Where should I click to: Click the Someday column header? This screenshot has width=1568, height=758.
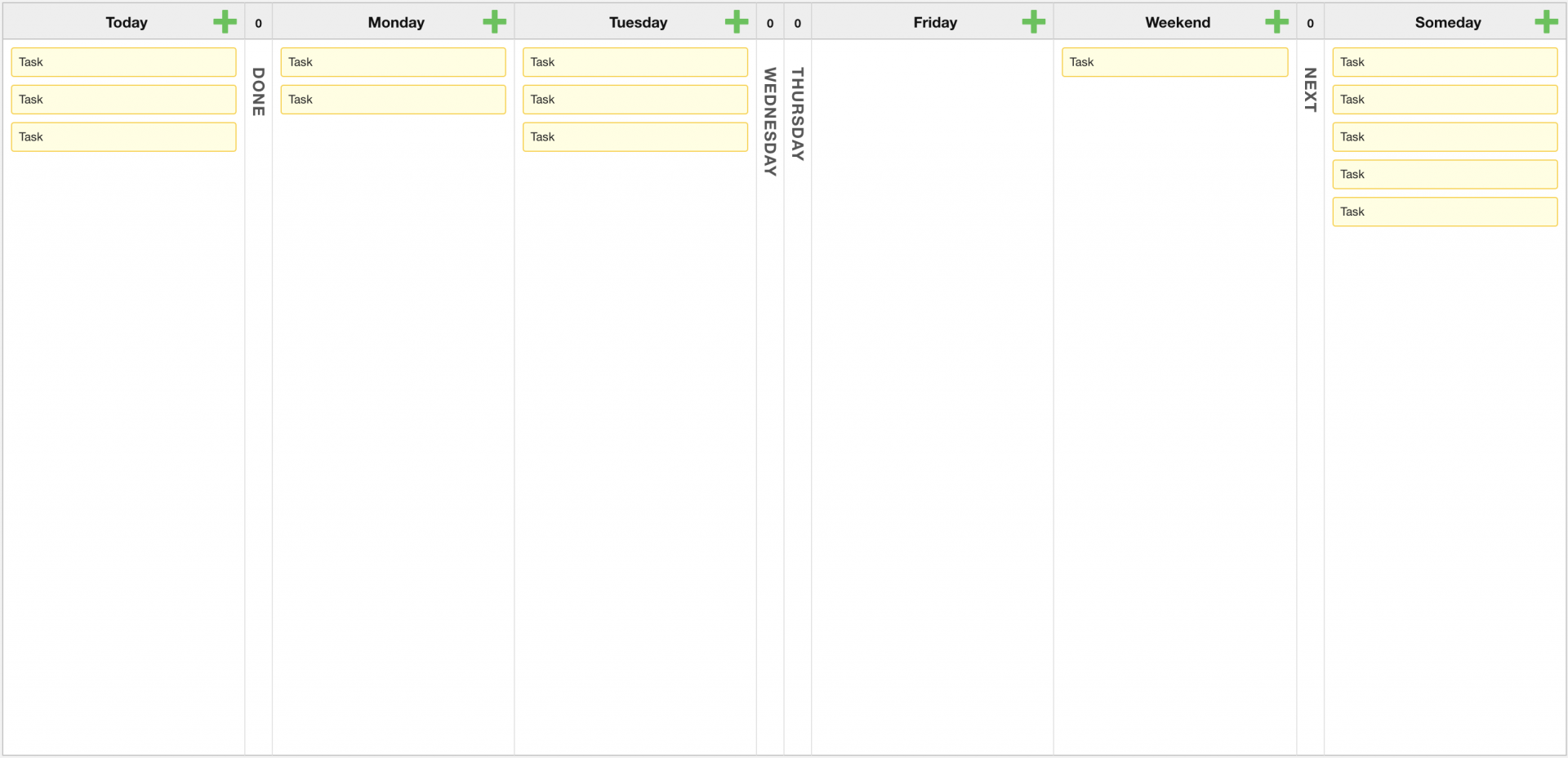[1448, 23]
